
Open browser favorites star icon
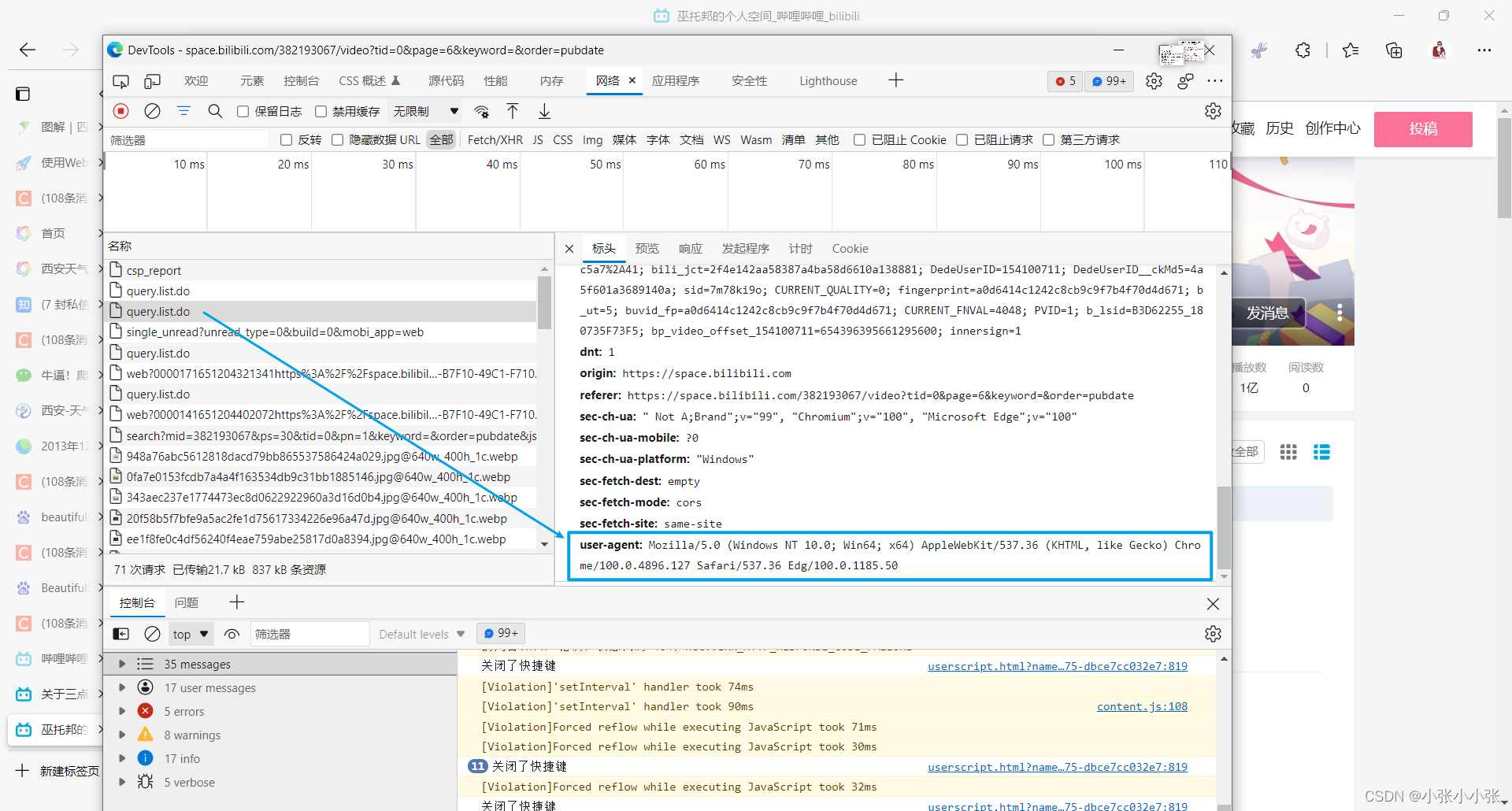[x=1351, y=50]
